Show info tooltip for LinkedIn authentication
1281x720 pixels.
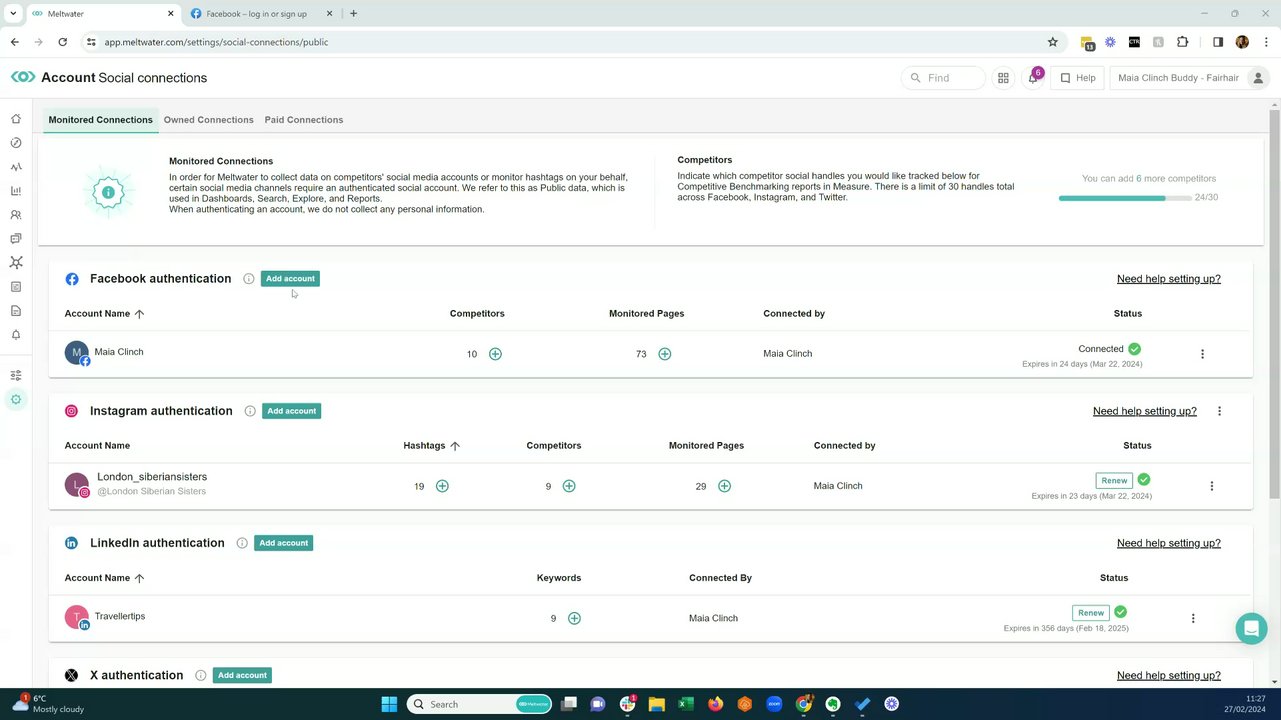click(x=242, y=543)
